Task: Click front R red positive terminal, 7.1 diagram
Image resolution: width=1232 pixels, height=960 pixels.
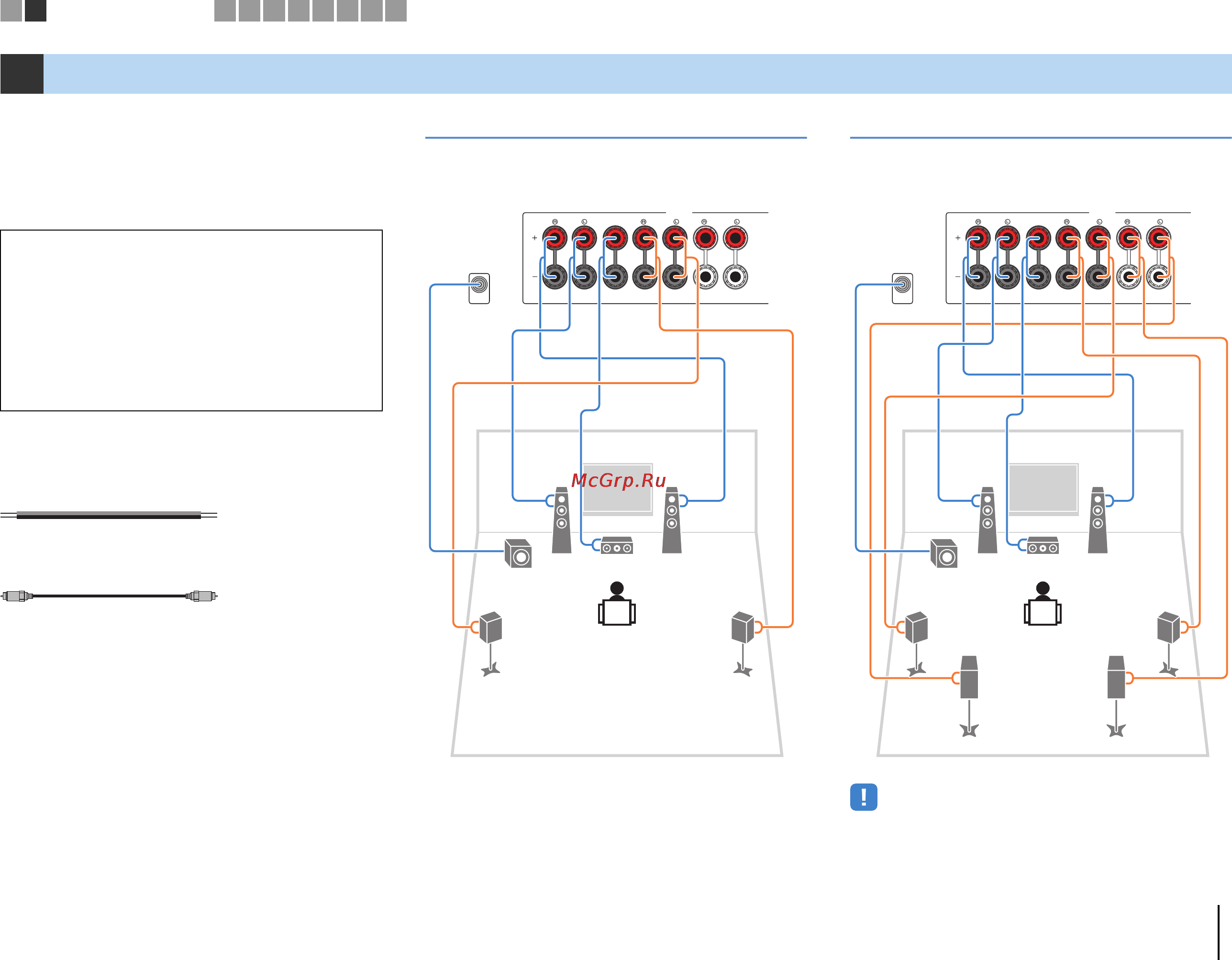Action: pos(977,238)
